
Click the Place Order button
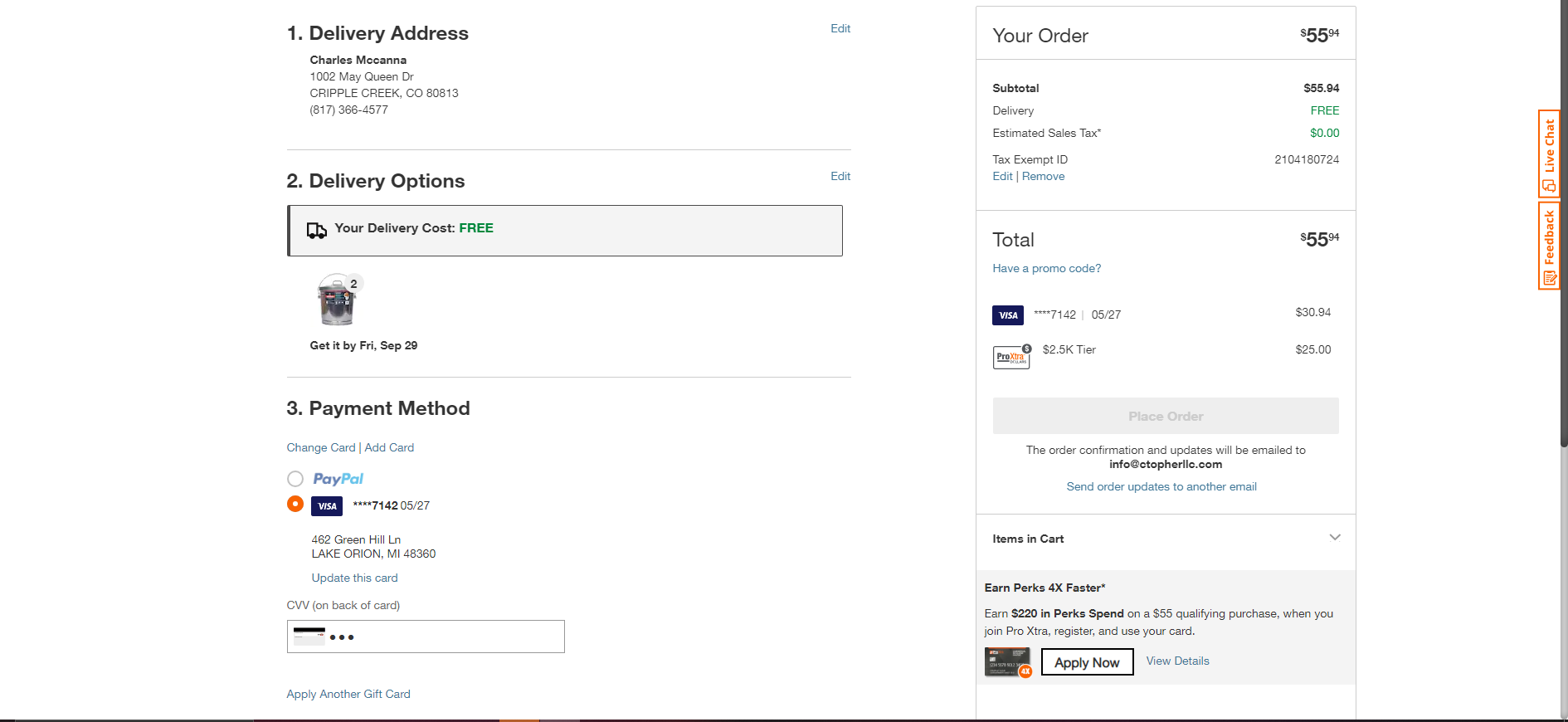[x=1166, y=416]
